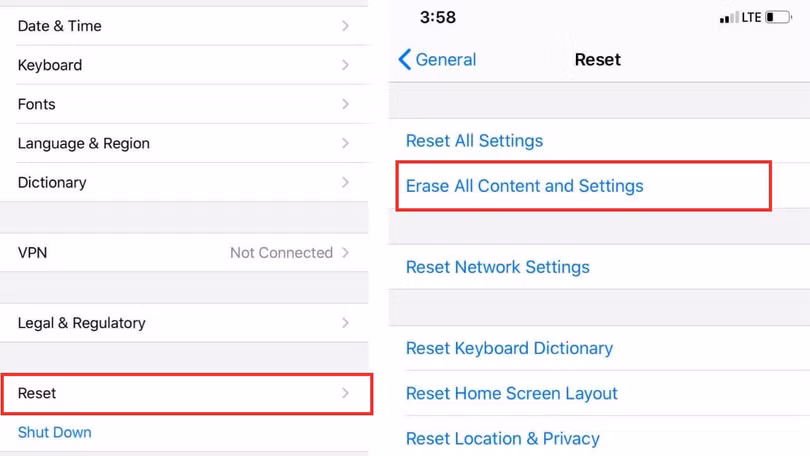Tap Reset All Settings

click(x=474, y=141)
